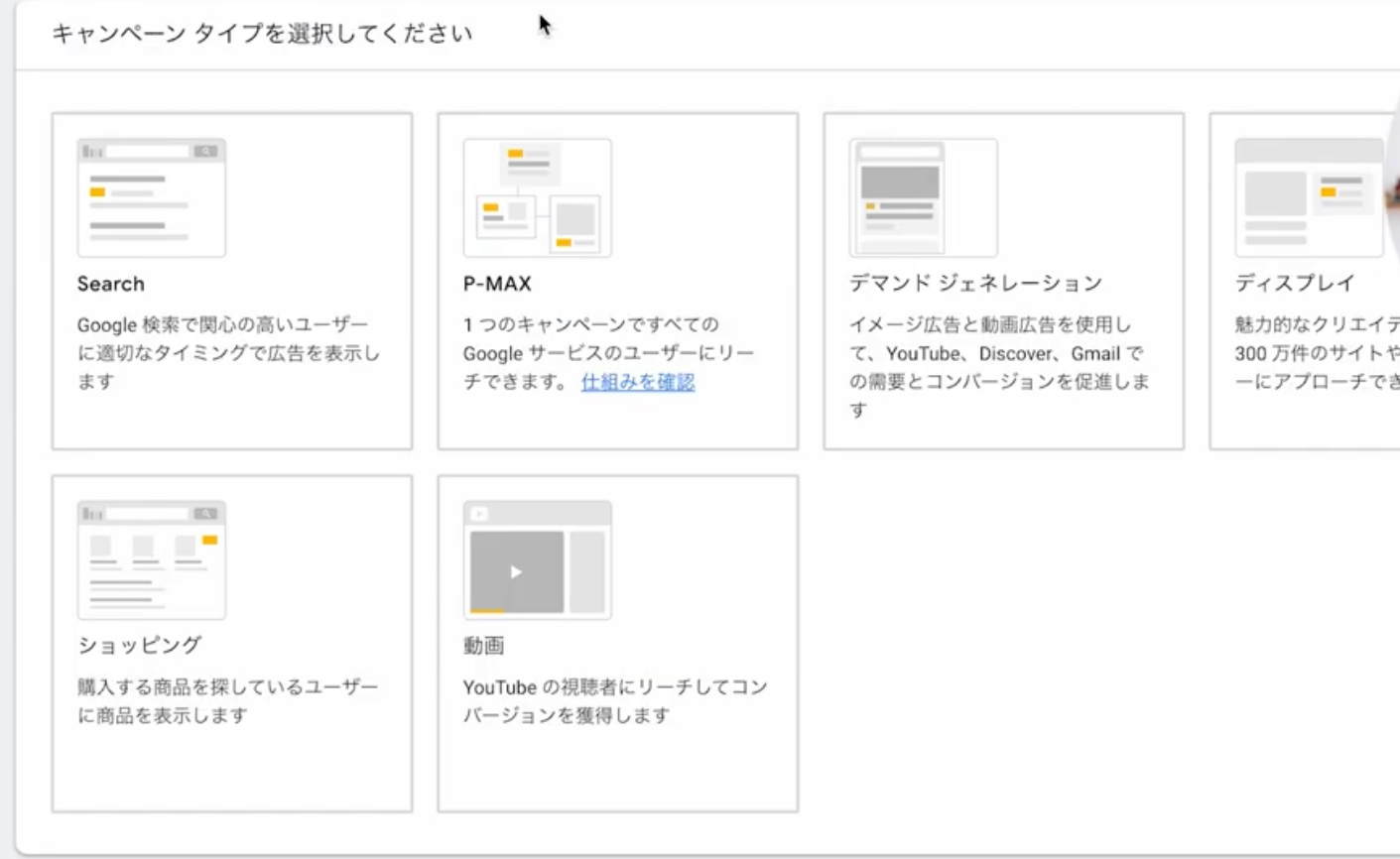Open the 仕組みを確認 link
Viewport: 1400px width, 859px height.
[x=638, y=382]
